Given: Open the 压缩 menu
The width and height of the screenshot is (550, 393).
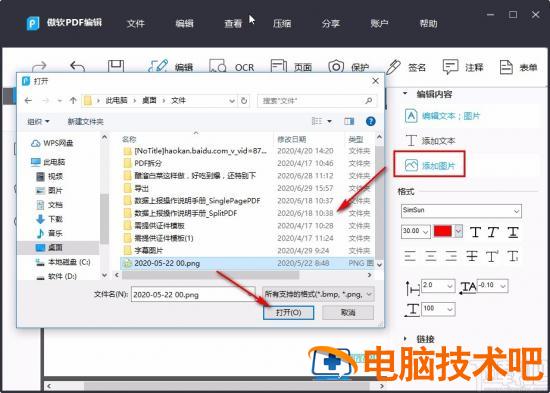Looking at the screenshot, I should [x=282, y=24].
